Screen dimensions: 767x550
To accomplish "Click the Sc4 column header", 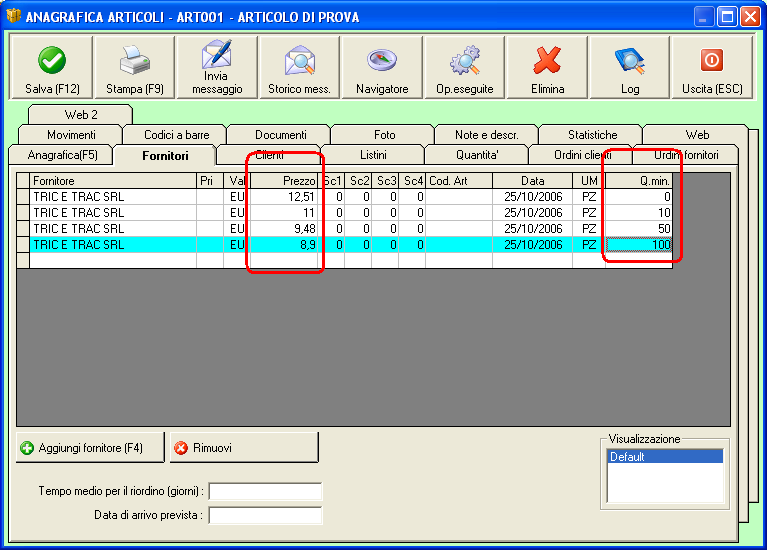I will coord(412,181).
